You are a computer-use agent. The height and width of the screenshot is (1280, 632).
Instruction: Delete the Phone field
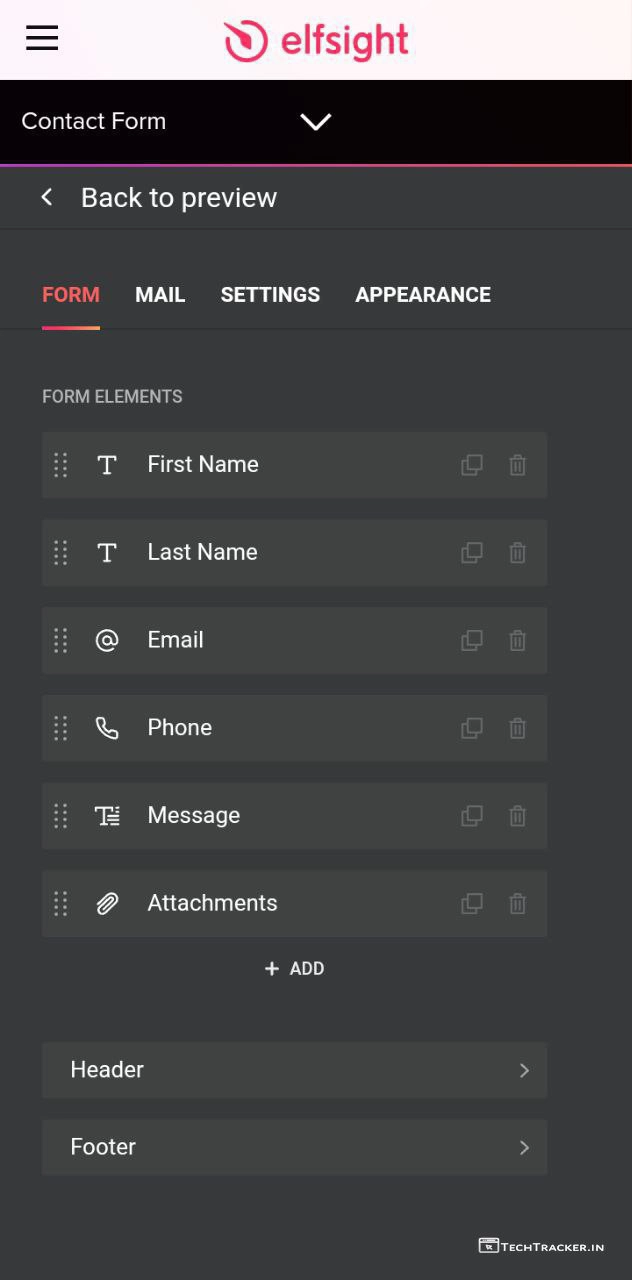[x=518, y=728]
